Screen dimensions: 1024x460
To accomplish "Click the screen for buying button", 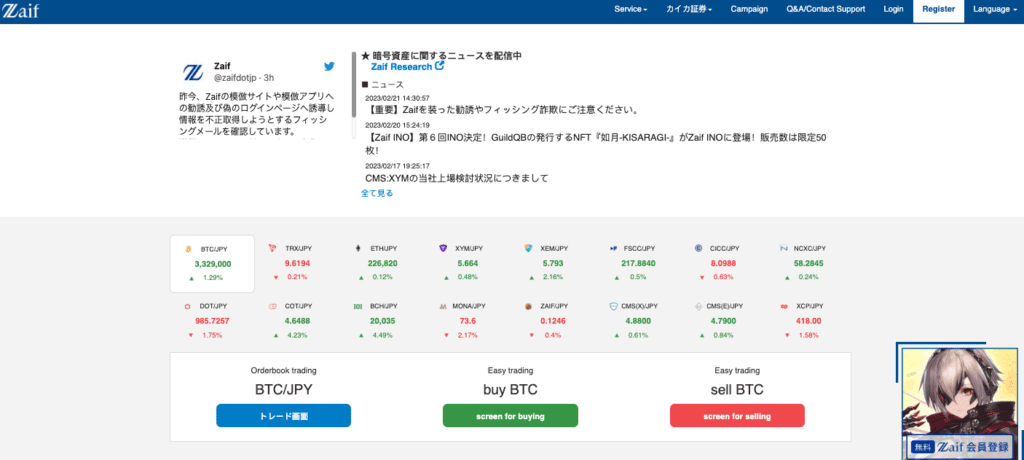I will [x=510, y=416].
